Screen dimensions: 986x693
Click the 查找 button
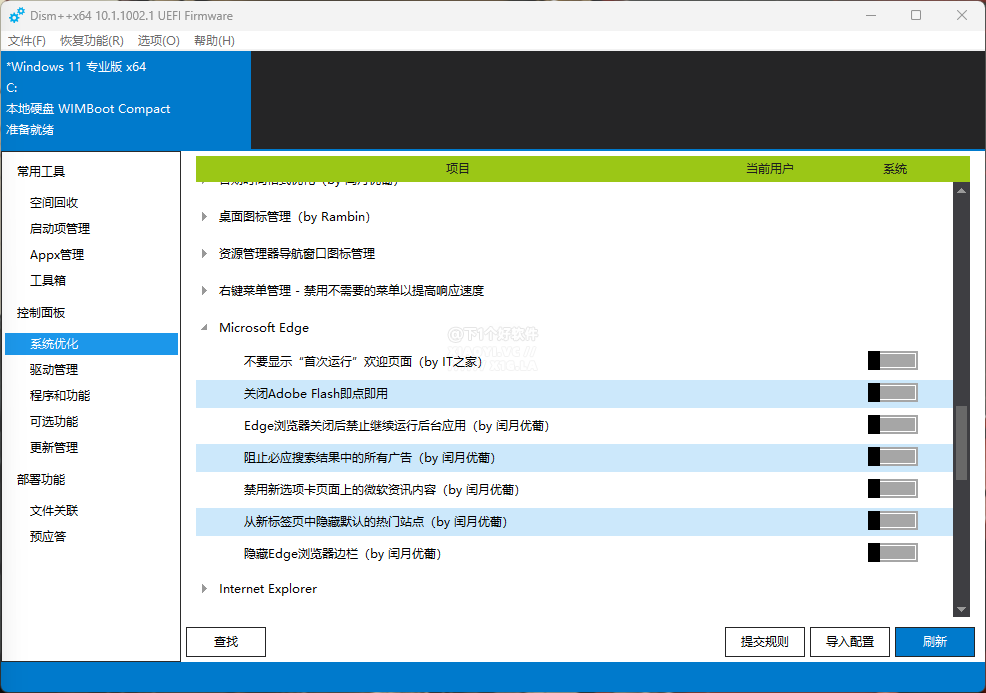(x=226, y=641)
